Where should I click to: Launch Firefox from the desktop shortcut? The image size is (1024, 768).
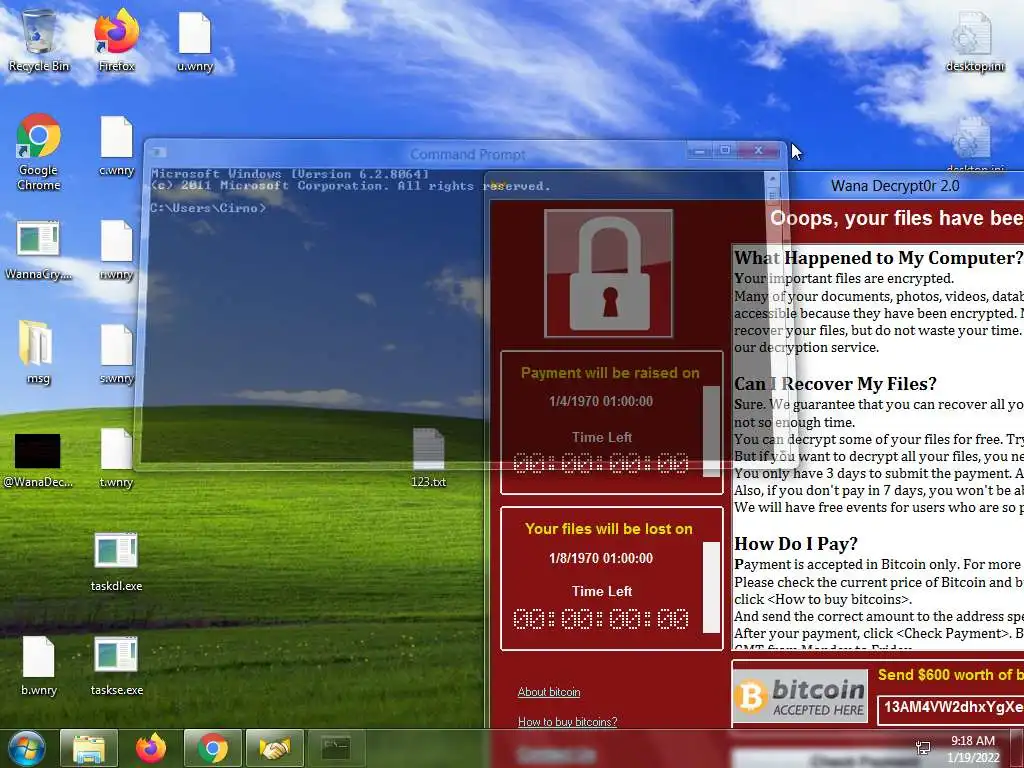click(x=116, y=40)
